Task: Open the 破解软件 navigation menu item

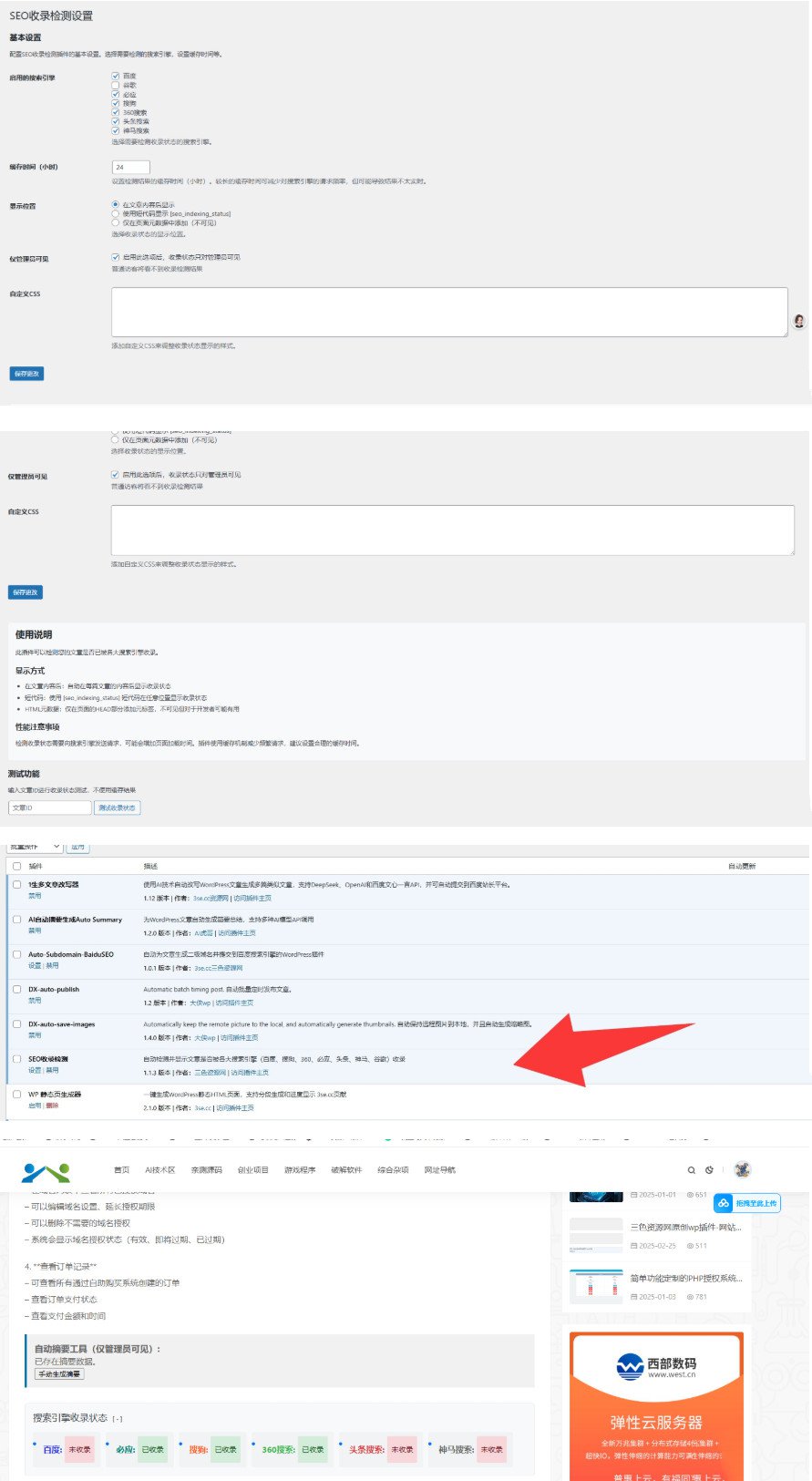Action: 345,1170
